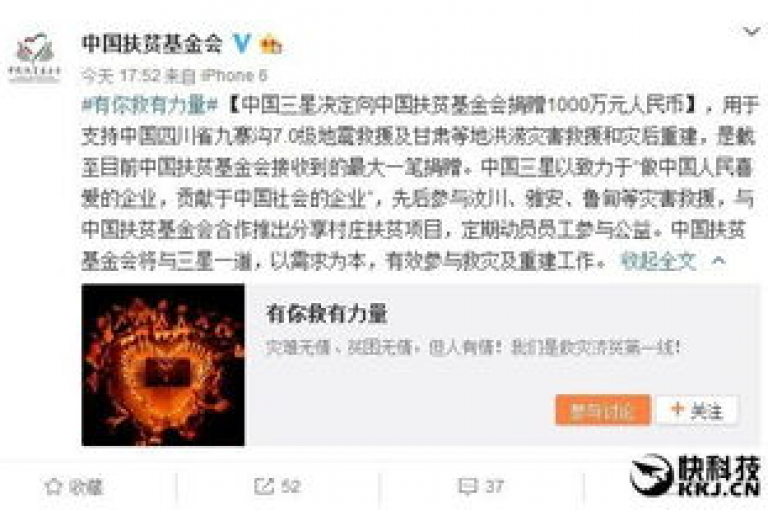The width and height of the screenshot is (768, 510).
Task: Click the blue V verified badge
Action: pyautogui.click(x=241, y=44)
